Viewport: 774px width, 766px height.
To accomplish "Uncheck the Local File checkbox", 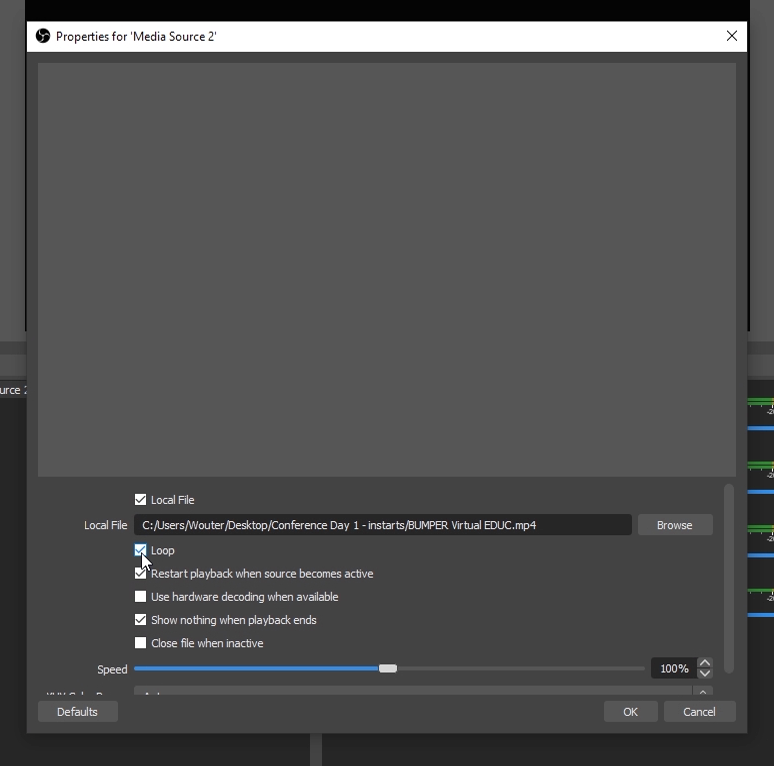I will pos(141,500).
